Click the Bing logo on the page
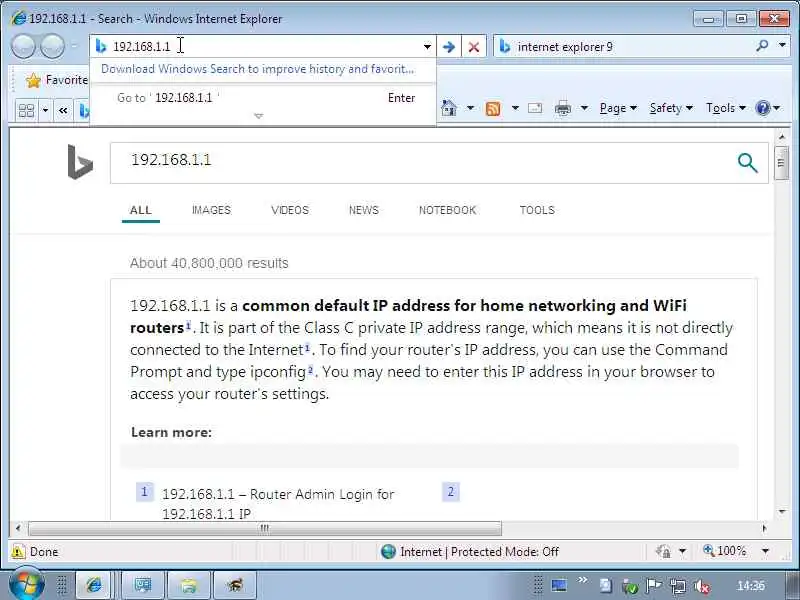Viewport: 800px width, 600px height. (x=80, y=162)
